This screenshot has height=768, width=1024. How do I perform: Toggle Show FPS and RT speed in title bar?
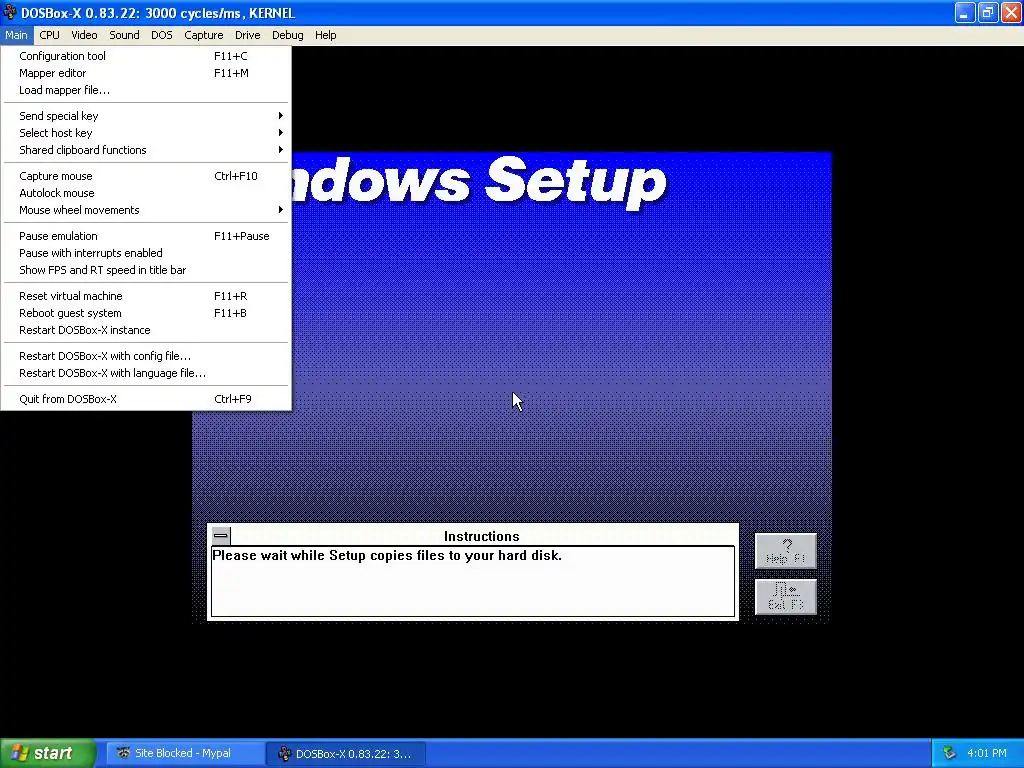click(146, 270)
